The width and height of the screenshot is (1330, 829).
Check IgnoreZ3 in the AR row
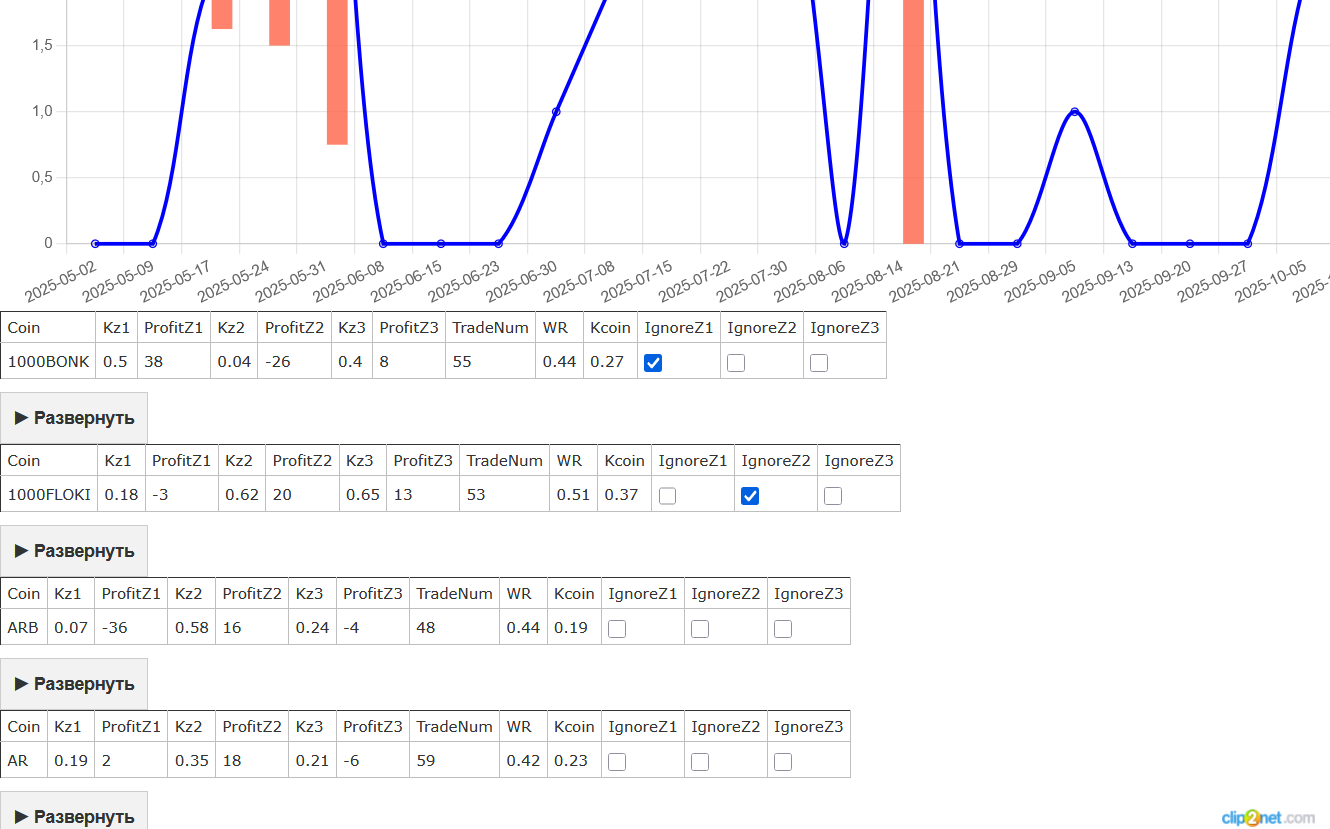click(x=782, y=761)
